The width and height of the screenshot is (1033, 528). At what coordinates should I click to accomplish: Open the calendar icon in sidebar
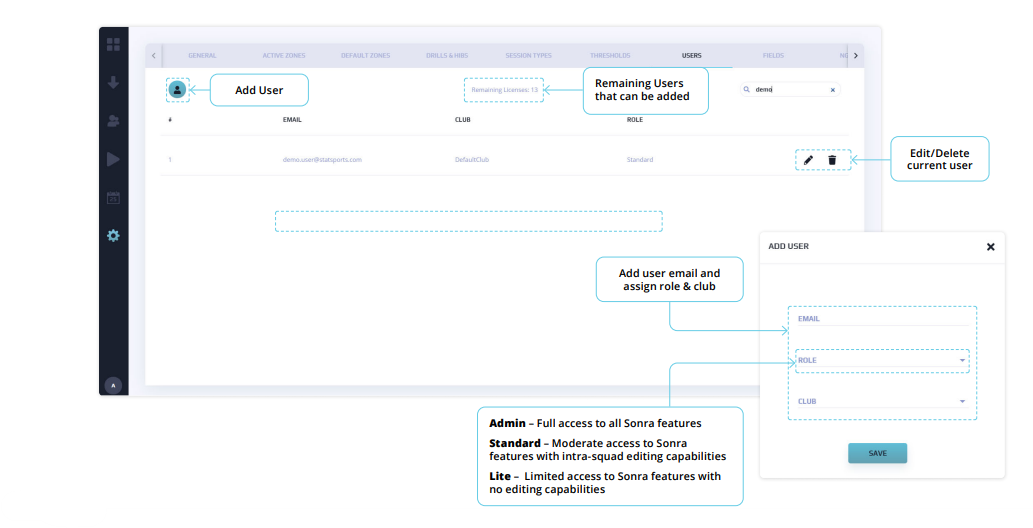click(113, 197)
